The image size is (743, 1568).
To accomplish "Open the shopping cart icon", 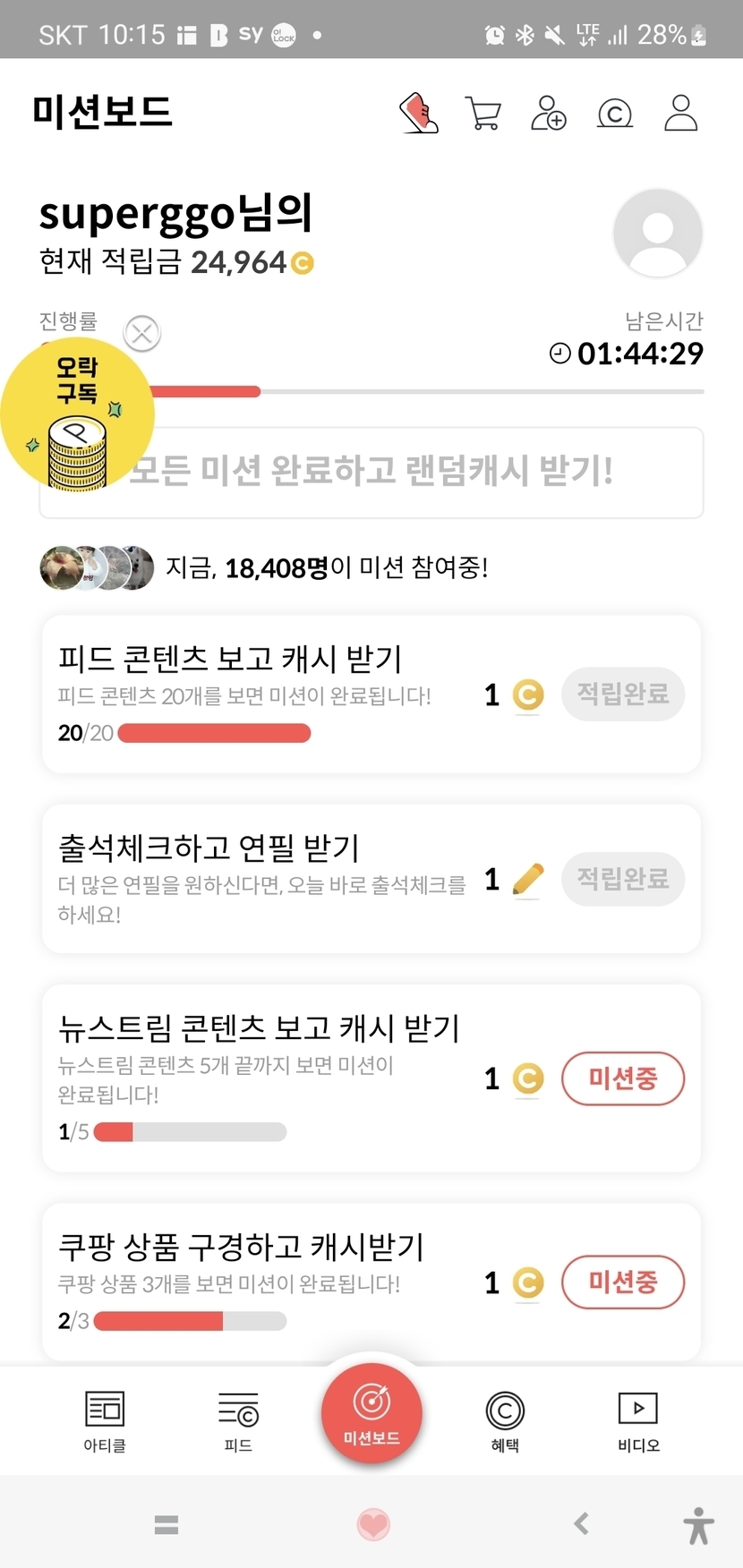I will (483, 114).
